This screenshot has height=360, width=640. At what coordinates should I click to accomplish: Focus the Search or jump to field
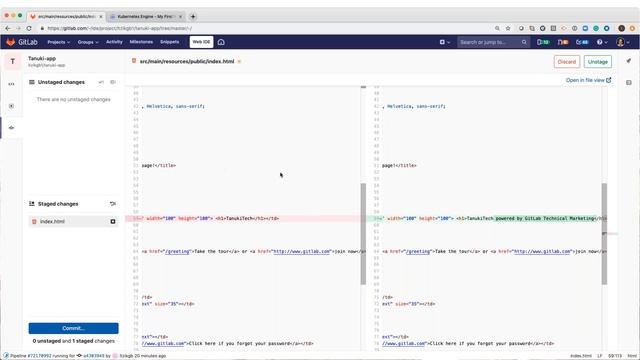[493, 42]
